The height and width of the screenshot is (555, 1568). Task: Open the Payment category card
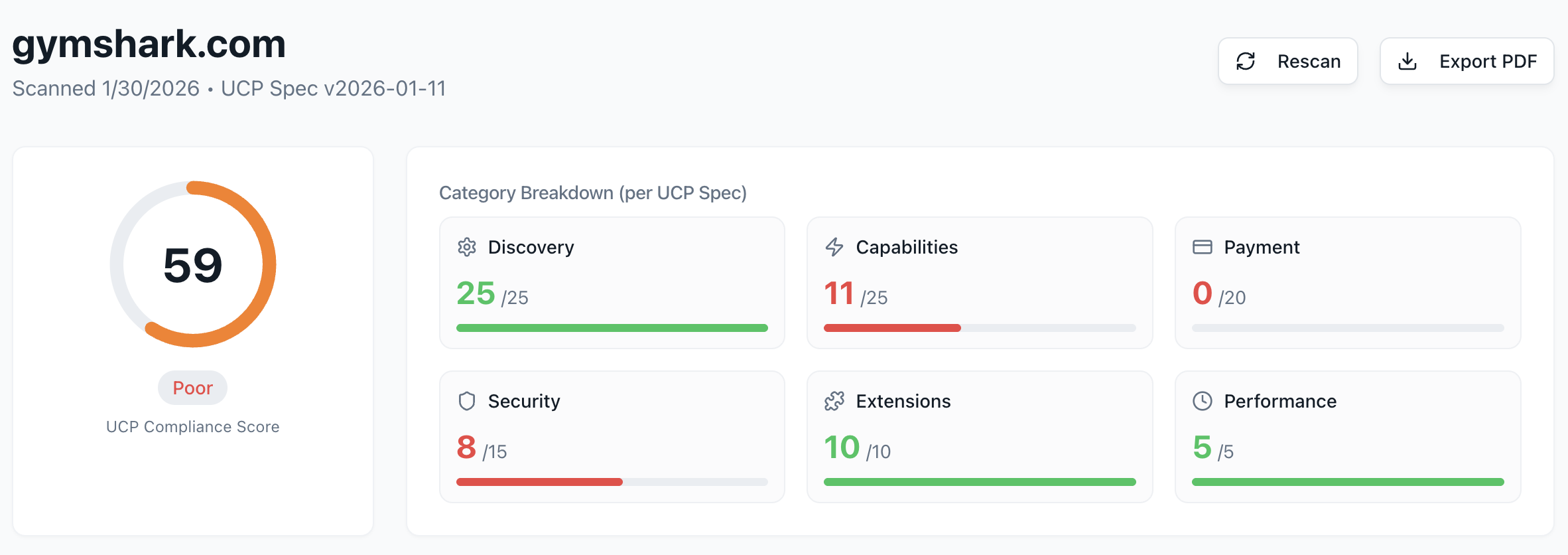[1347, 283]
